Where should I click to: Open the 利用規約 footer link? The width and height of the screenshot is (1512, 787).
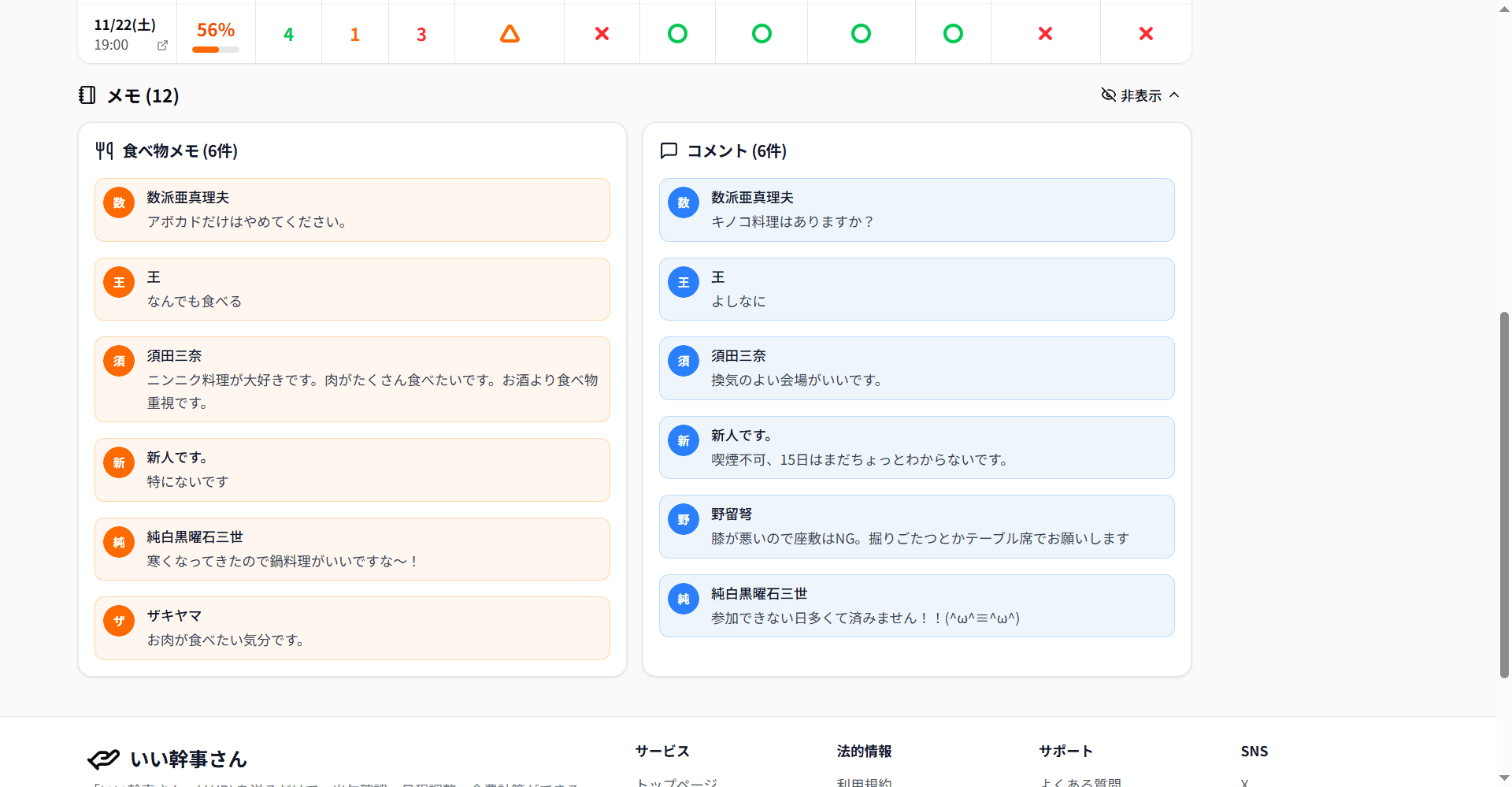[864, 782]
